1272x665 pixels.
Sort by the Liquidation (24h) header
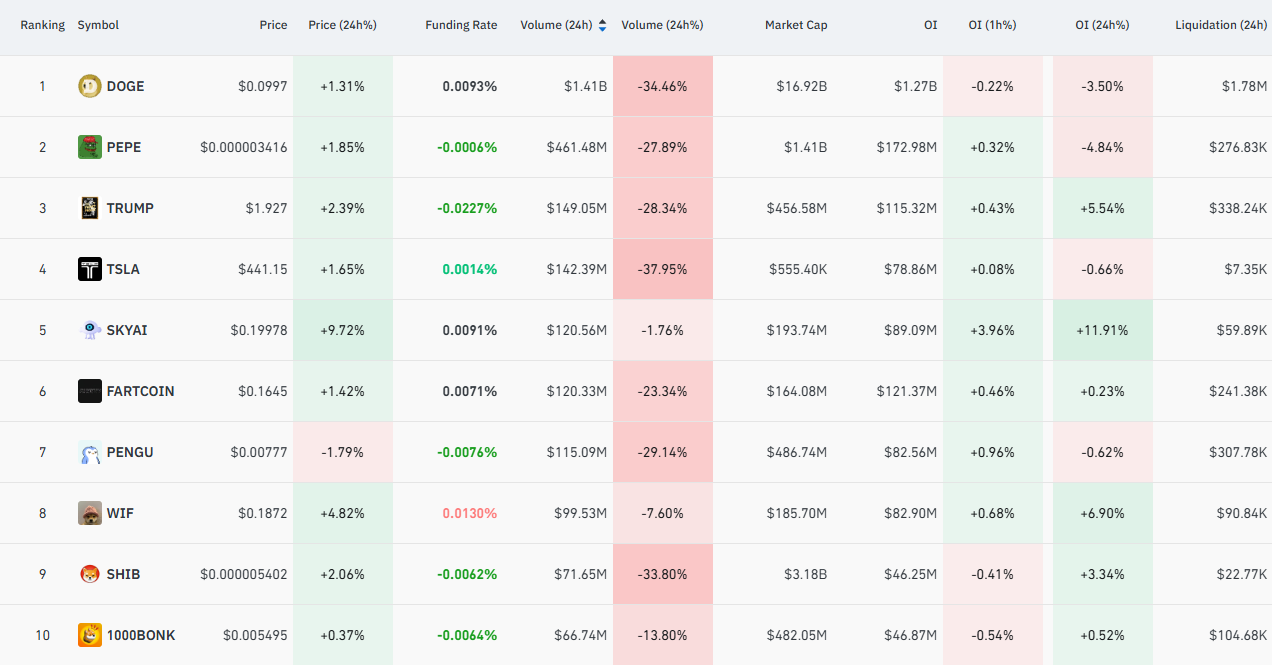coord(1221,25)
